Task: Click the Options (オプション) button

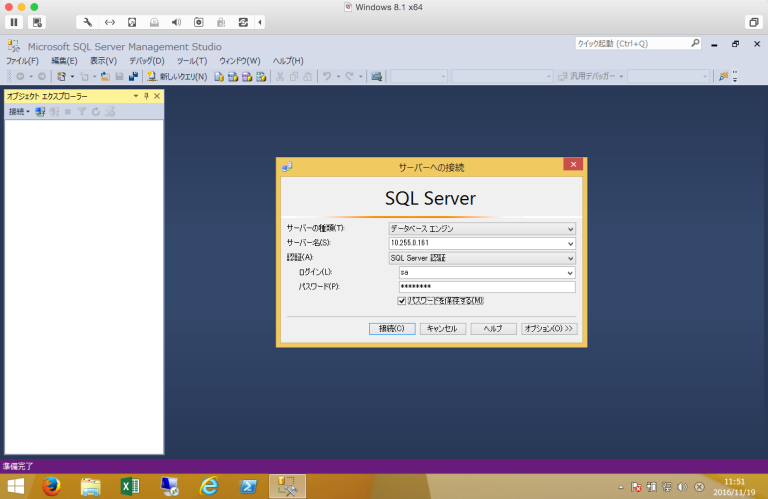Action: (x=549, y=329)
